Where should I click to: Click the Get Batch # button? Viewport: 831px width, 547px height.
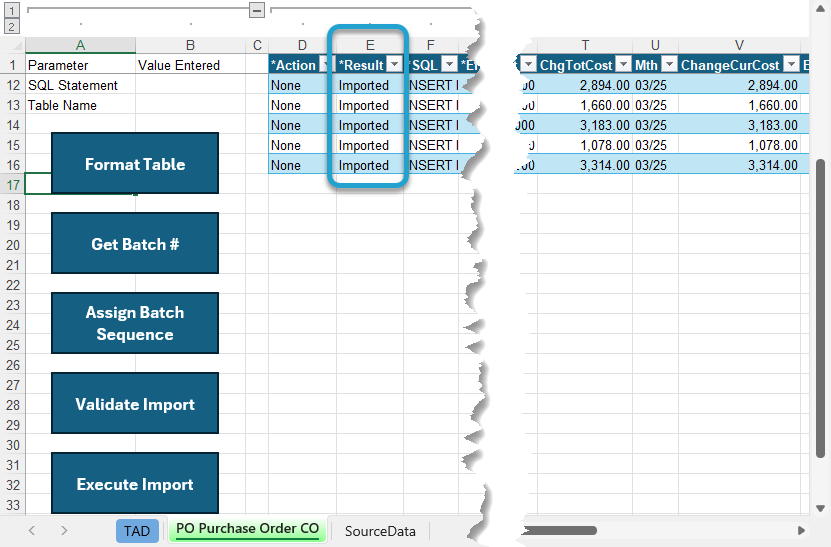click(135, 243)
